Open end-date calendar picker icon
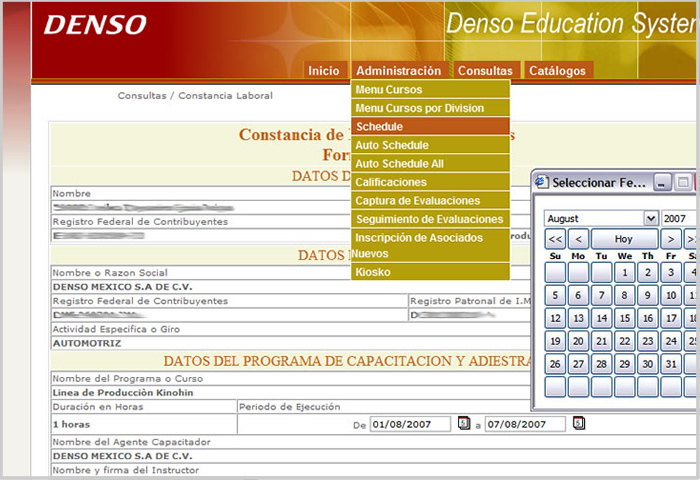 click(x=579, y=423)
